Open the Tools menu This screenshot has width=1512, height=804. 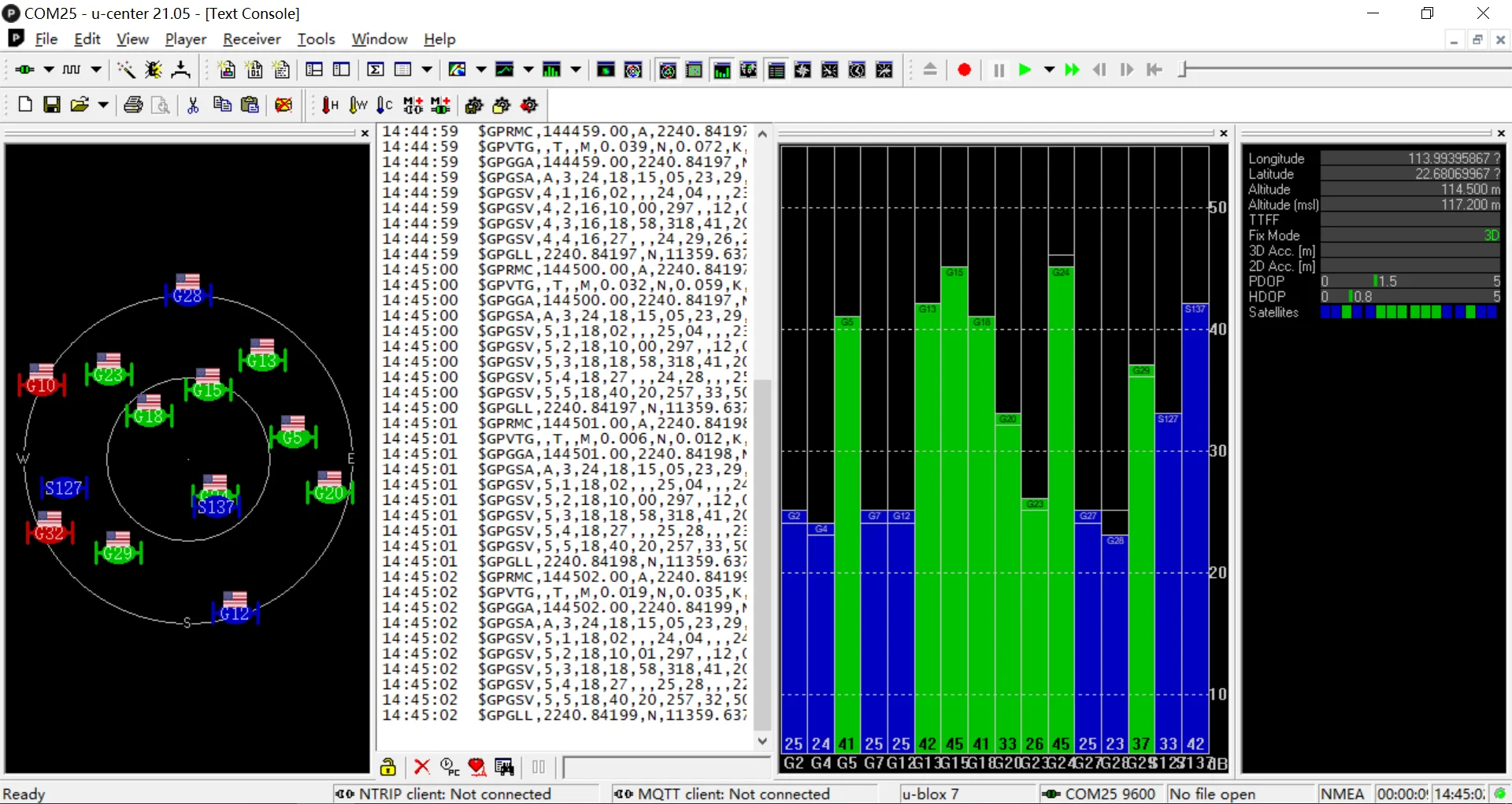pyautogui.click(x=316, y=39)
